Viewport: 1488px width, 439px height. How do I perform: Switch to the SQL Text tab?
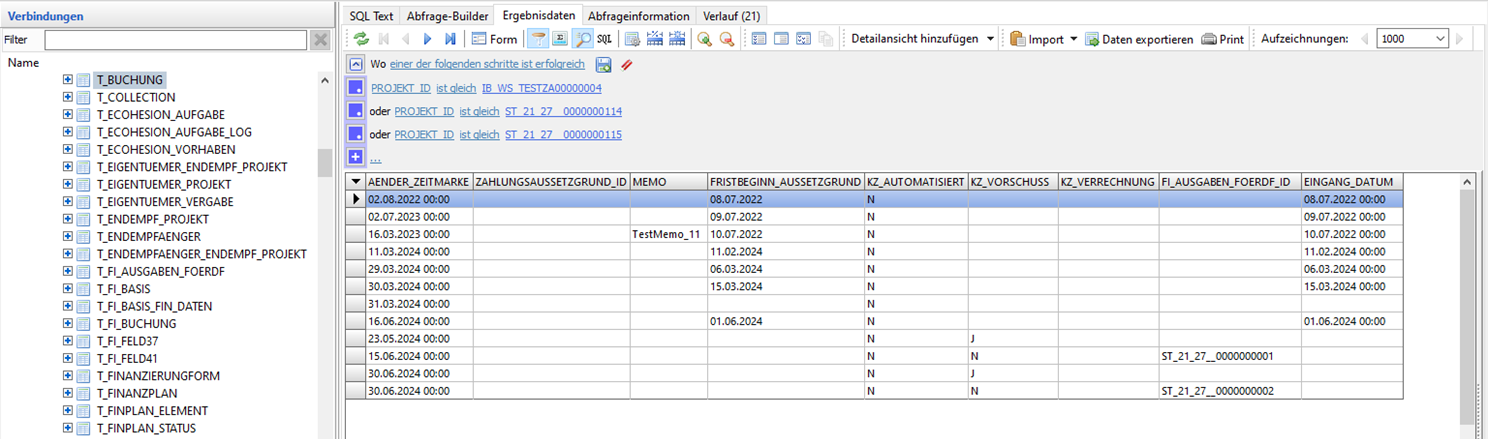point(370,16)
